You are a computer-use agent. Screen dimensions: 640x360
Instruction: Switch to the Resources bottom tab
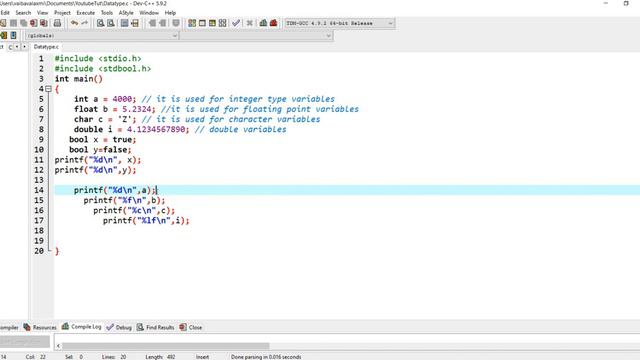click(40, 327)
